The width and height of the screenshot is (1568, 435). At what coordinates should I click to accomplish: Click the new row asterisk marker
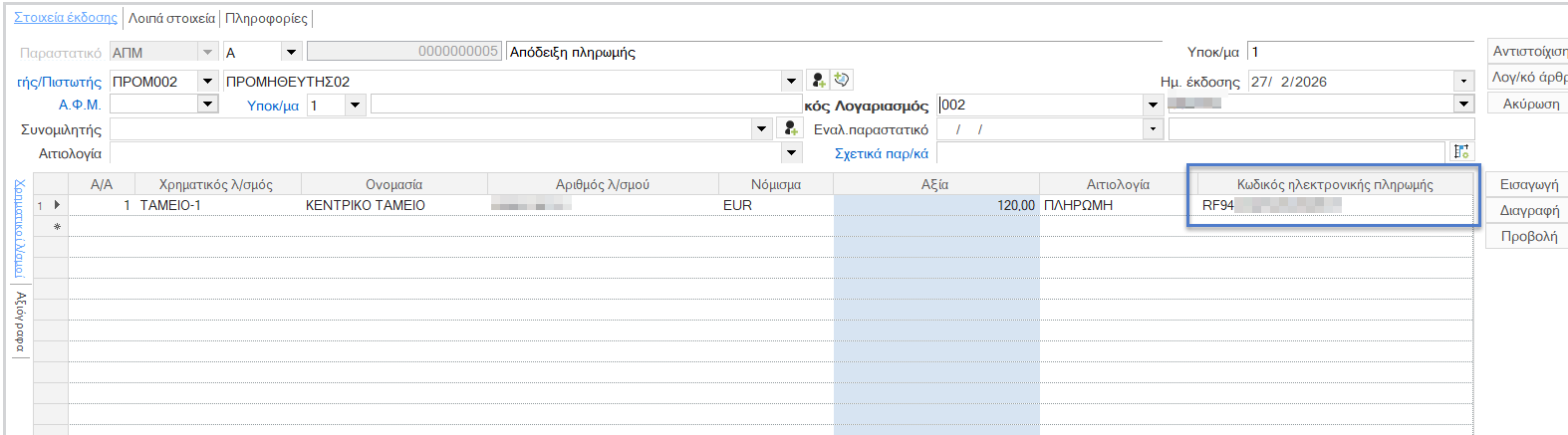[57, 227]
